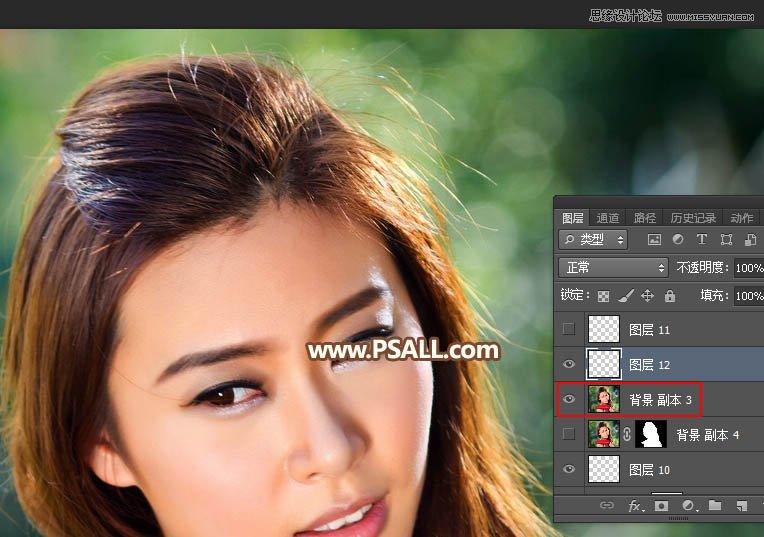
Task: Click mask link icon on 背景 副本 4
Action: (627, 434)
